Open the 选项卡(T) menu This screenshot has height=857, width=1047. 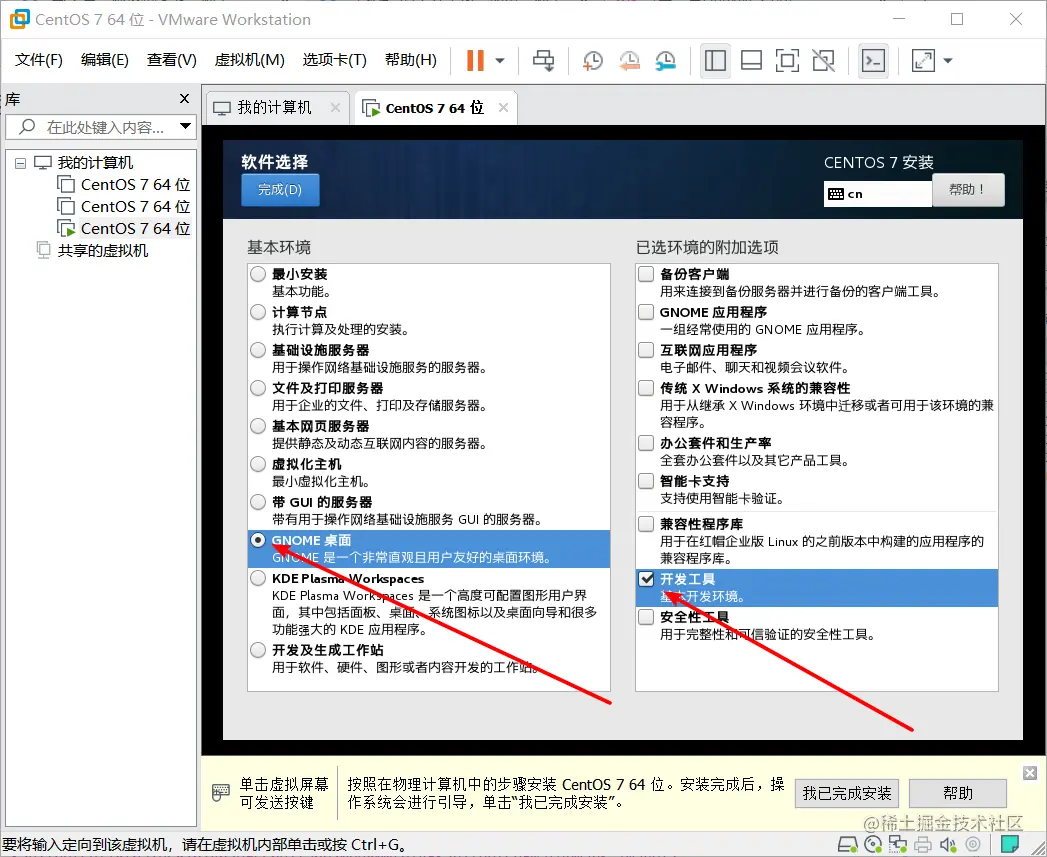[x=335, y=60]
